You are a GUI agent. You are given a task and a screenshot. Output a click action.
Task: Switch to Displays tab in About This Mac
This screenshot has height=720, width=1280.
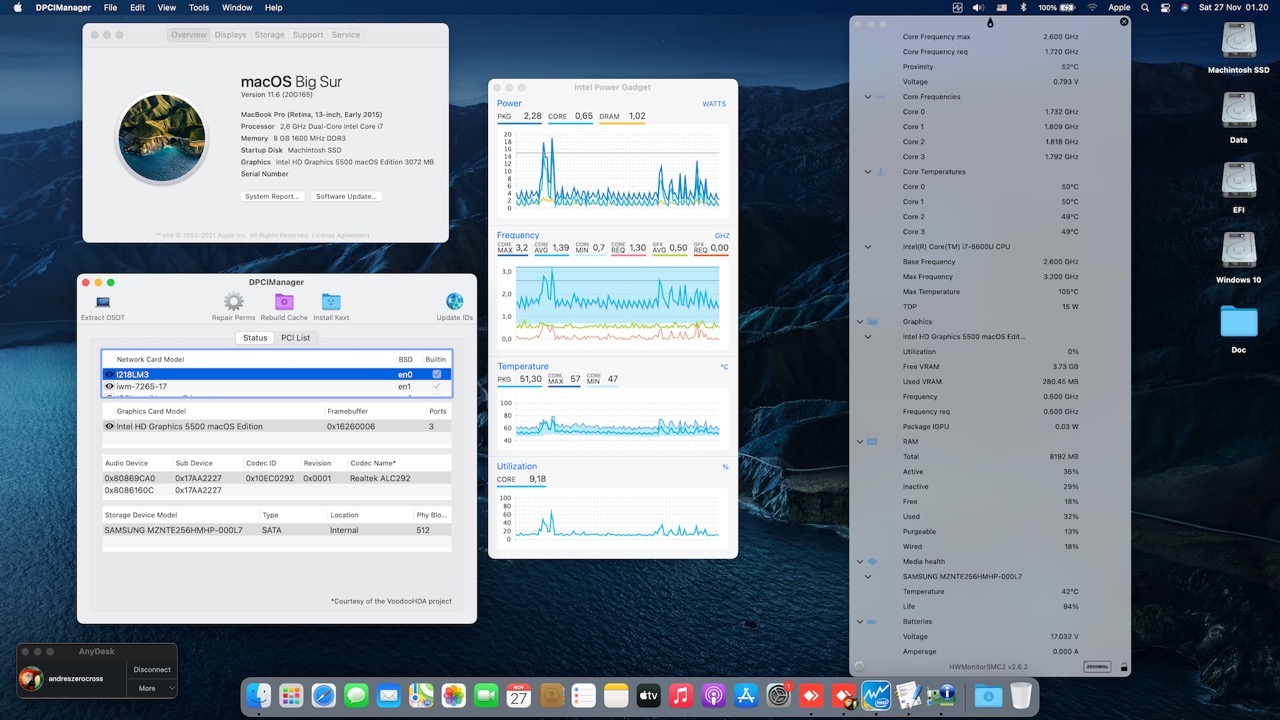[230, 35]
